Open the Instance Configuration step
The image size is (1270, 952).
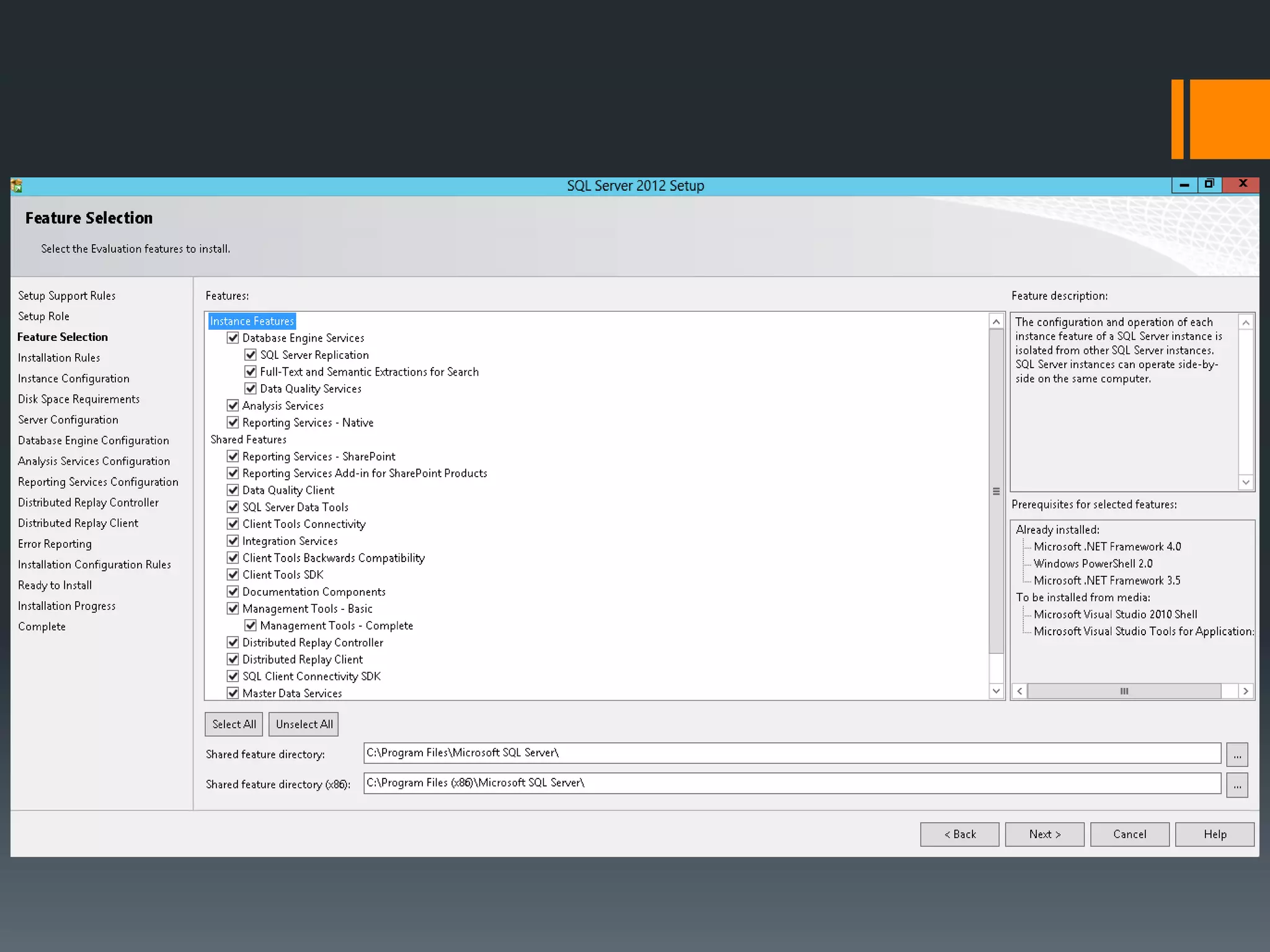(73, 379)
